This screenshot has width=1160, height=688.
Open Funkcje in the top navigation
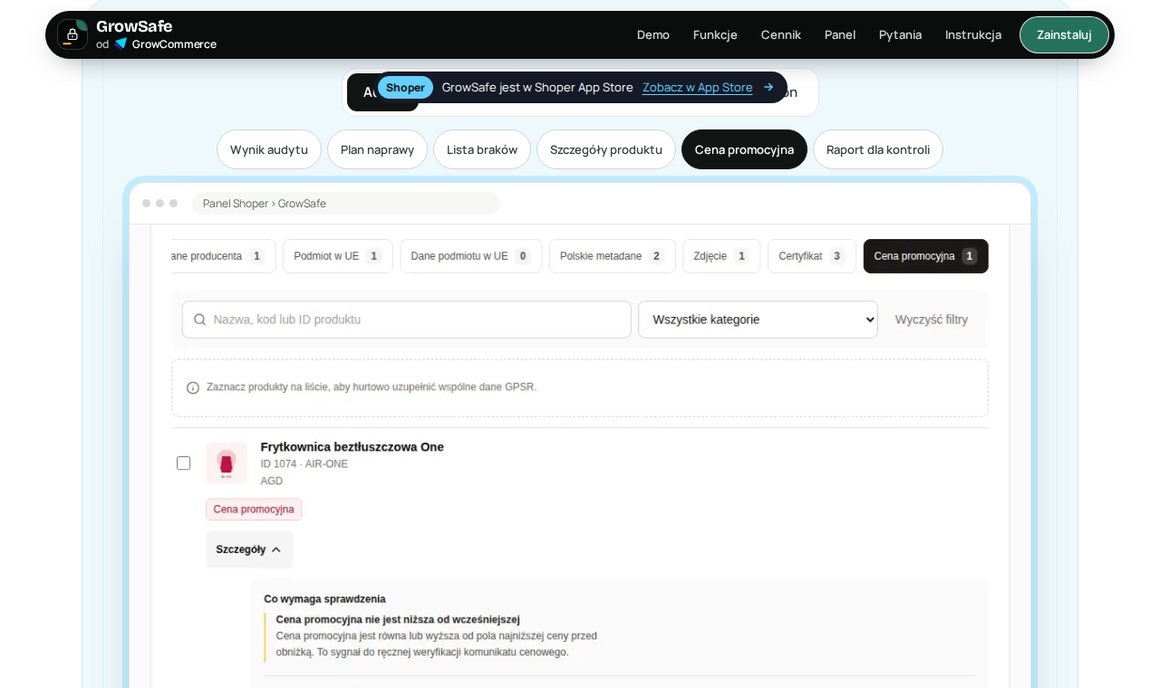(x=715, y=35)
